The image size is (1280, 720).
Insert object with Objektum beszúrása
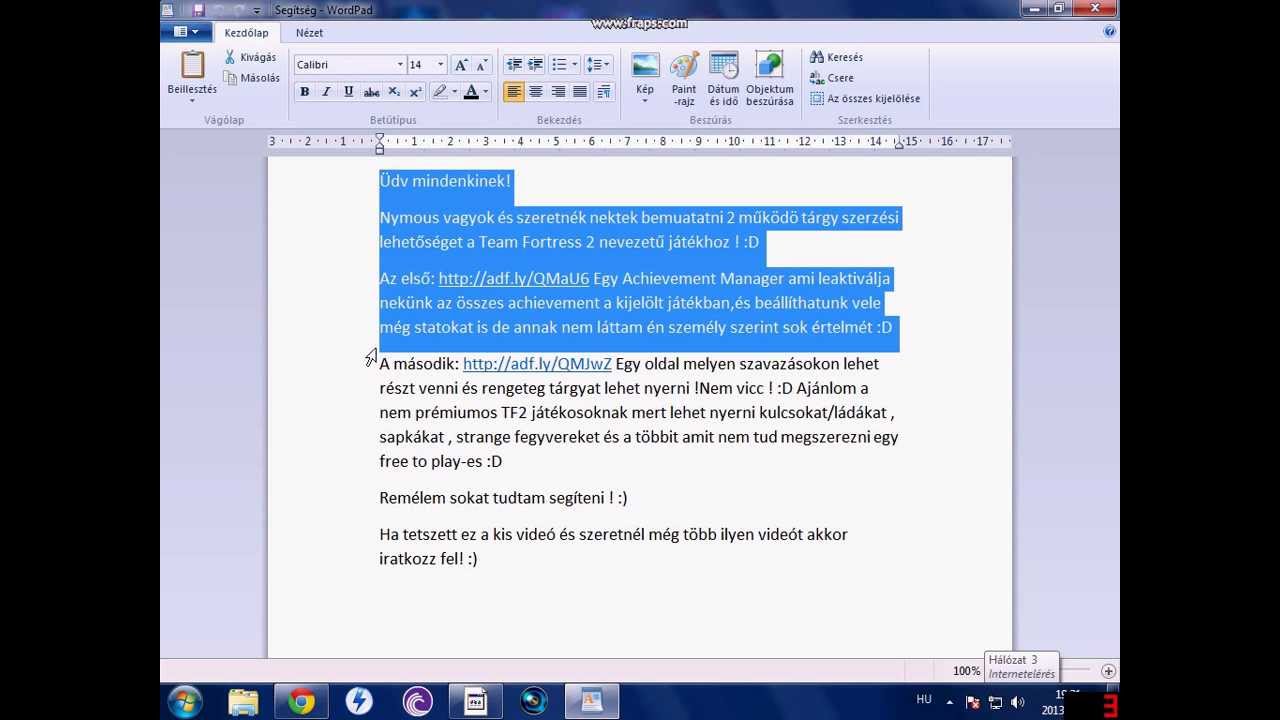769,78
